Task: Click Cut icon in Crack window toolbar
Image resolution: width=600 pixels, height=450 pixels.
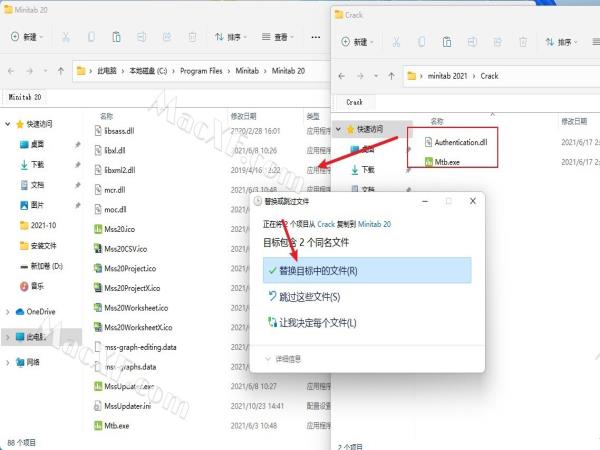Action: click(396, 42)
